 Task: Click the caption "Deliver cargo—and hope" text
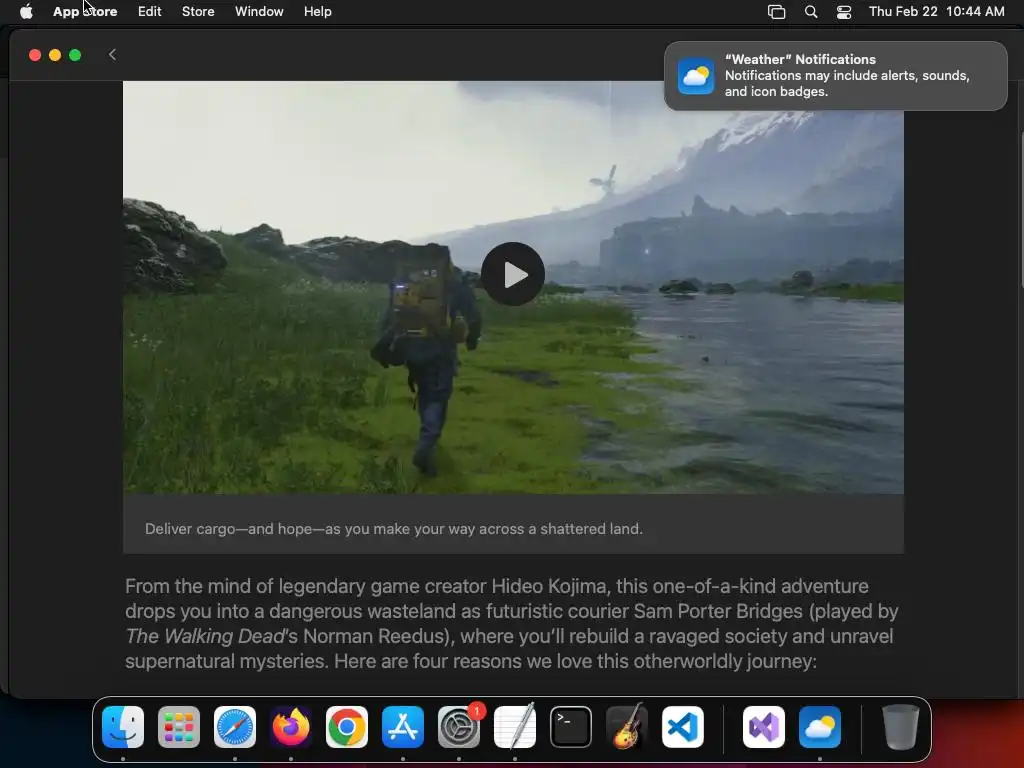click(x=394, y=529)
